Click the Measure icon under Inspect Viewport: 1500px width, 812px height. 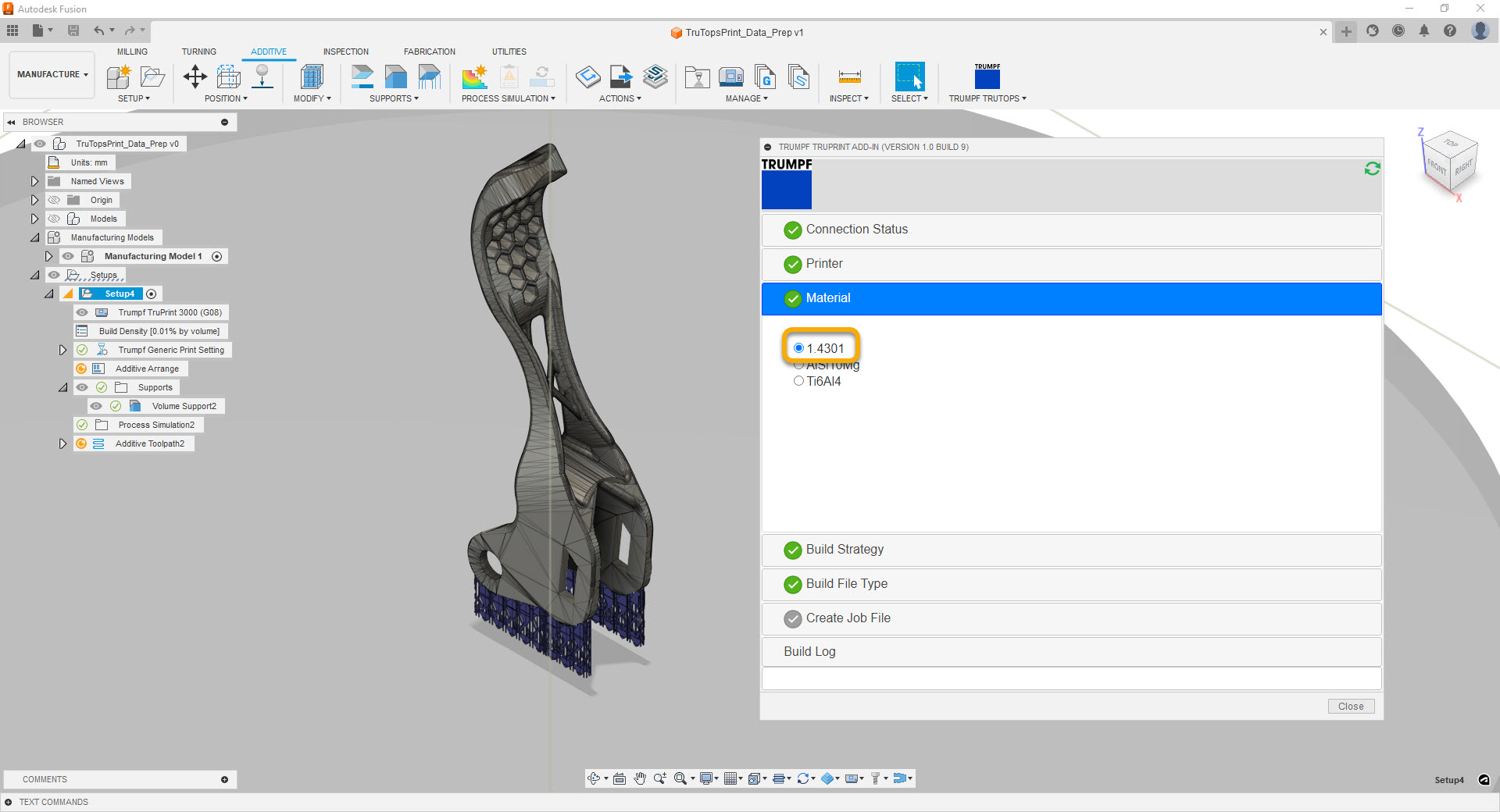point(849,77)
